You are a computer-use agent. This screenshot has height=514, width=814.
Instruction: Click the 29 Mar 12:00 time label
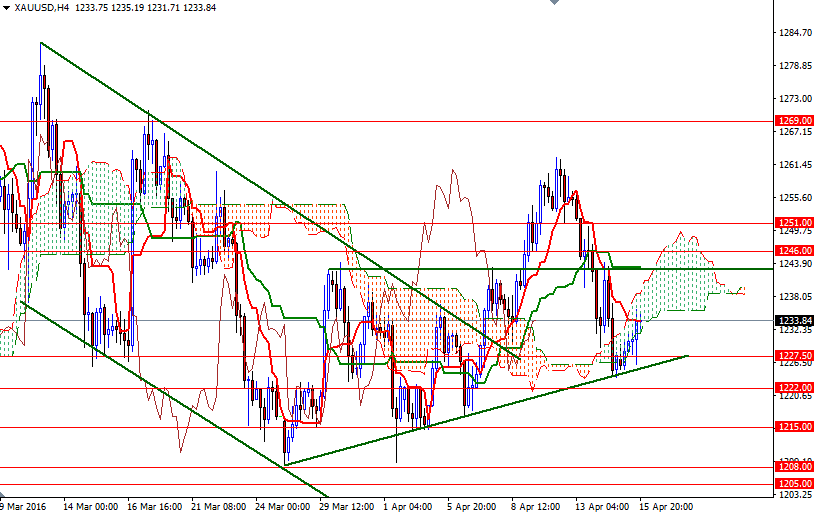(x=347, y=507)
